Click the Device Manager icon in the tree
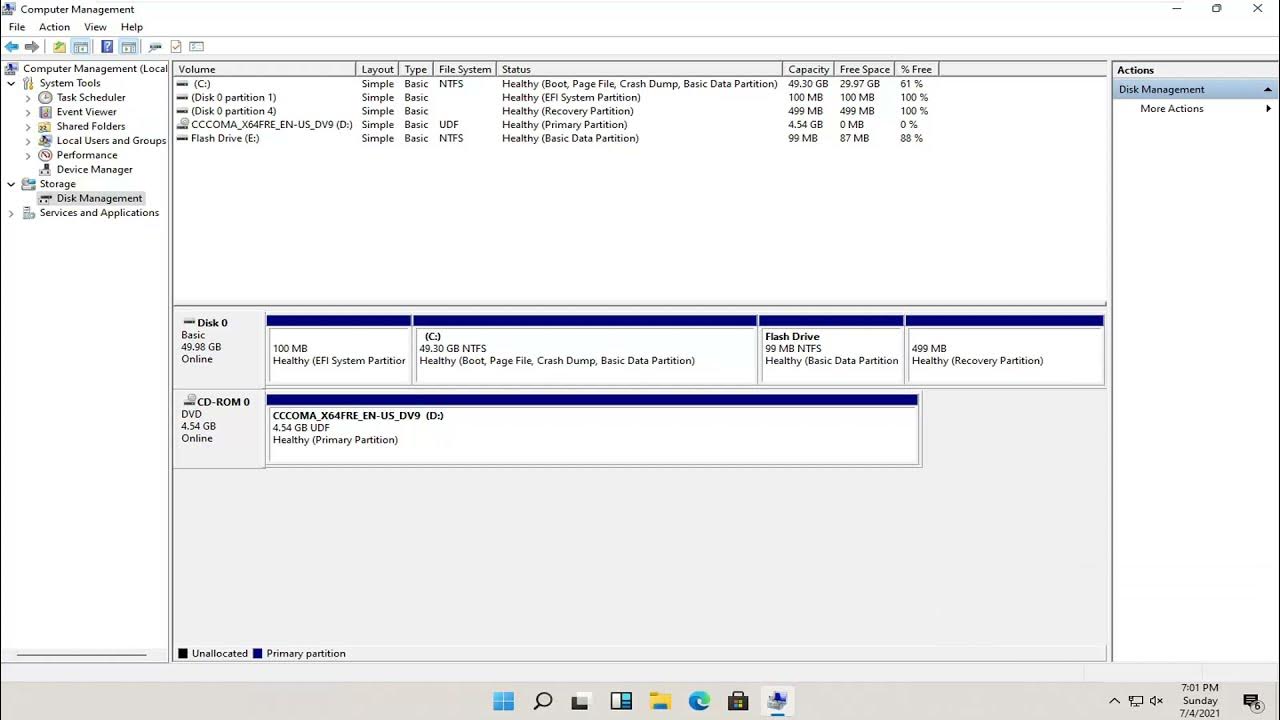1280x720 pixels. coord(45,170)
